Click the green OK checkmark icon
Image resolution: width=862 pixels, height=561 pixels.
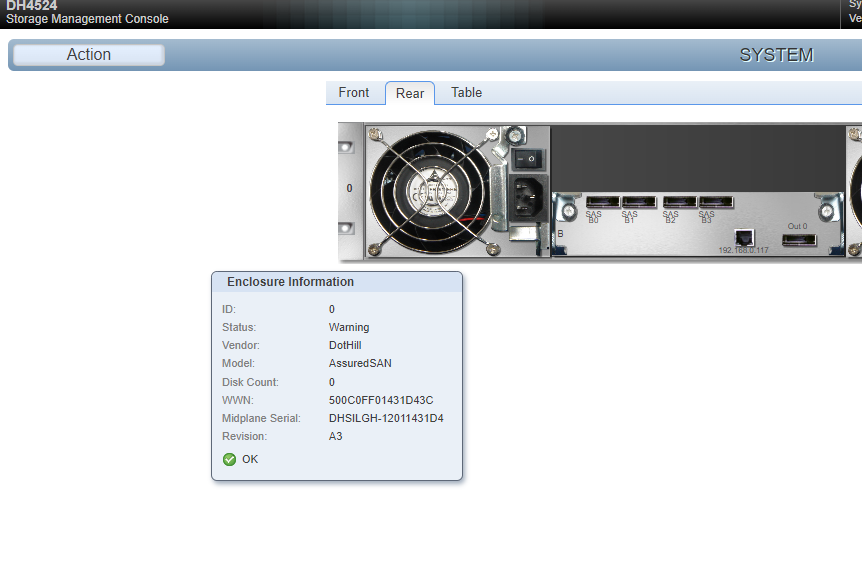229,459
